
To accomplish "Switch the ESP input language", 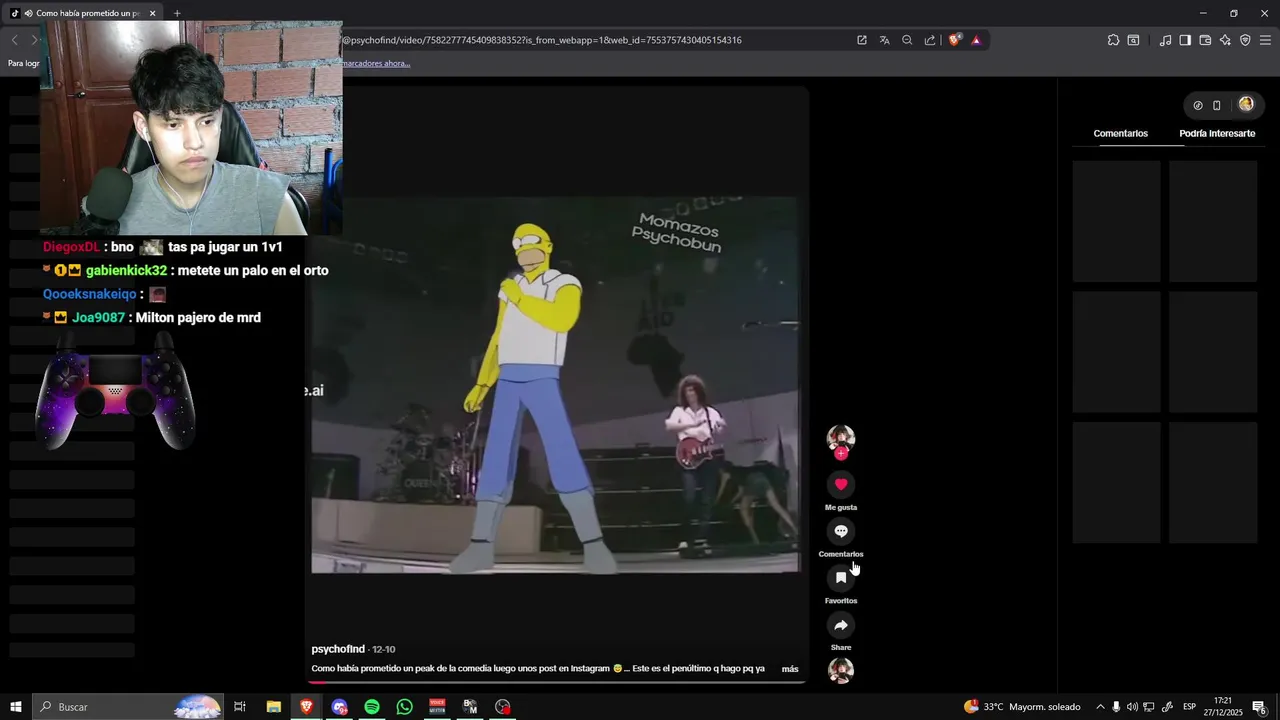I will 1190,707.
